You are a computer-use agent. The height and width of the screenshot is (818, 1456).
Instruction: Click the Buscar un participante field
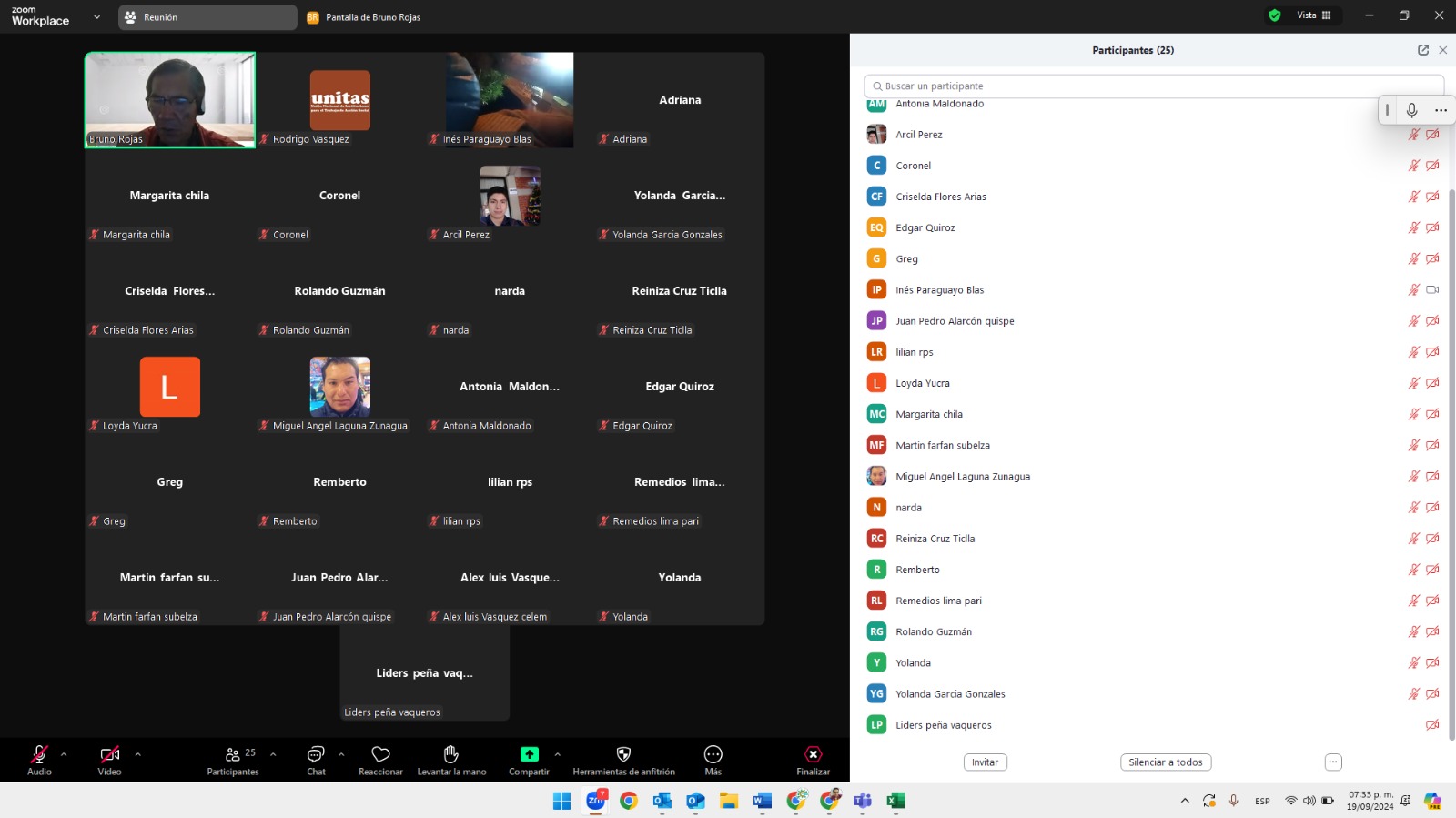1154,86
